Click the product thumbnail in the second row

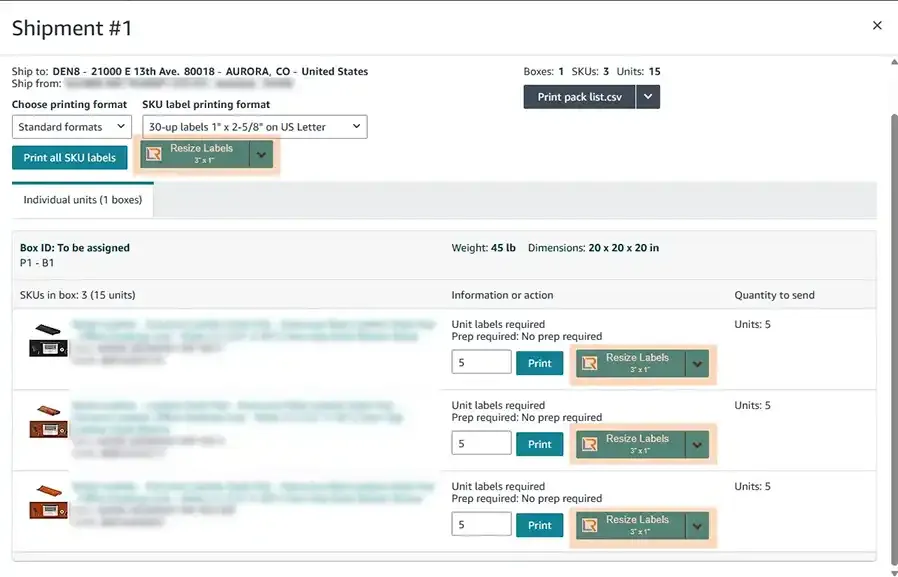[48, 421]
